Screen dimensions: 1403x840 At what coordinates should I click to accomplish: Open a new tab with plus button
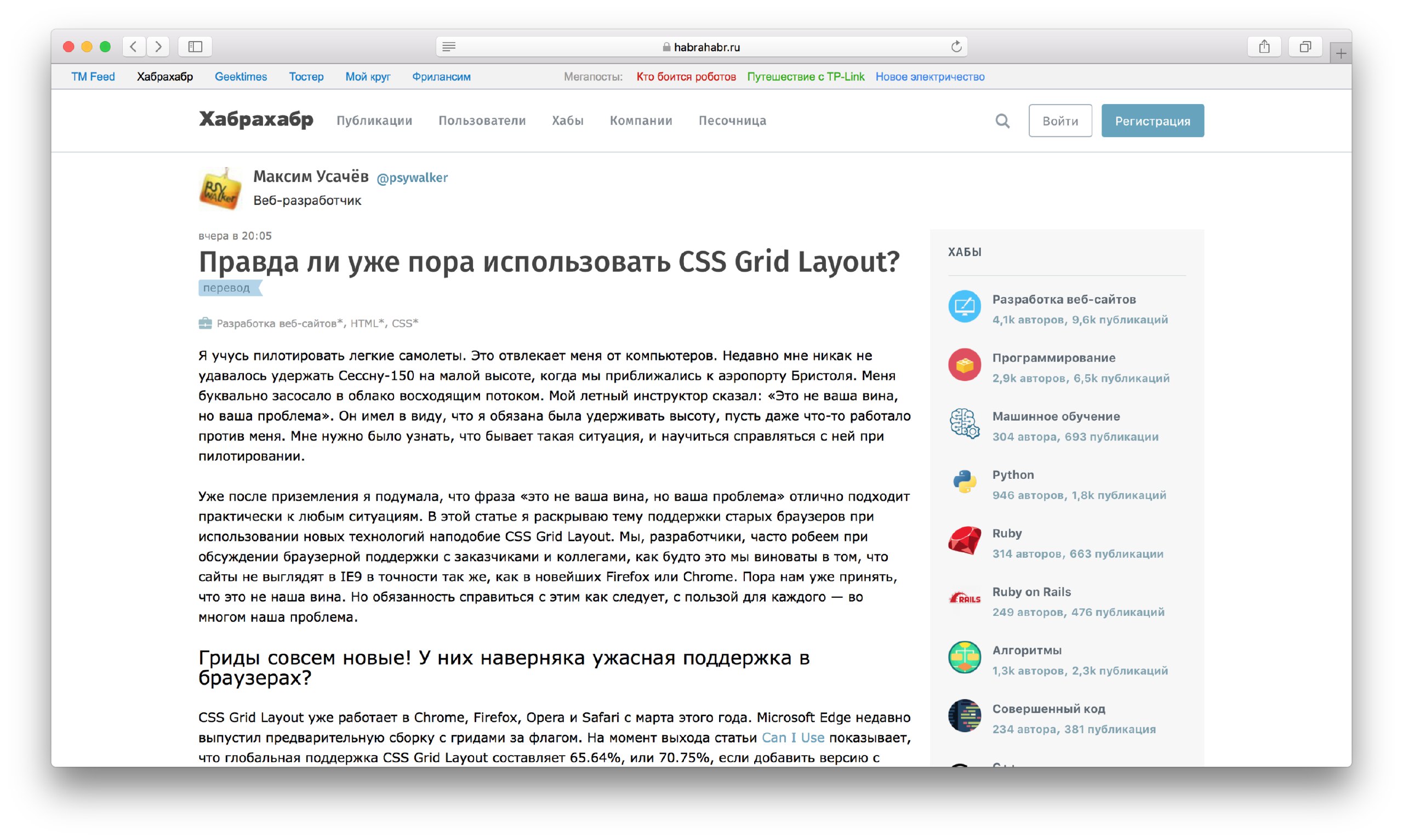1341,54
